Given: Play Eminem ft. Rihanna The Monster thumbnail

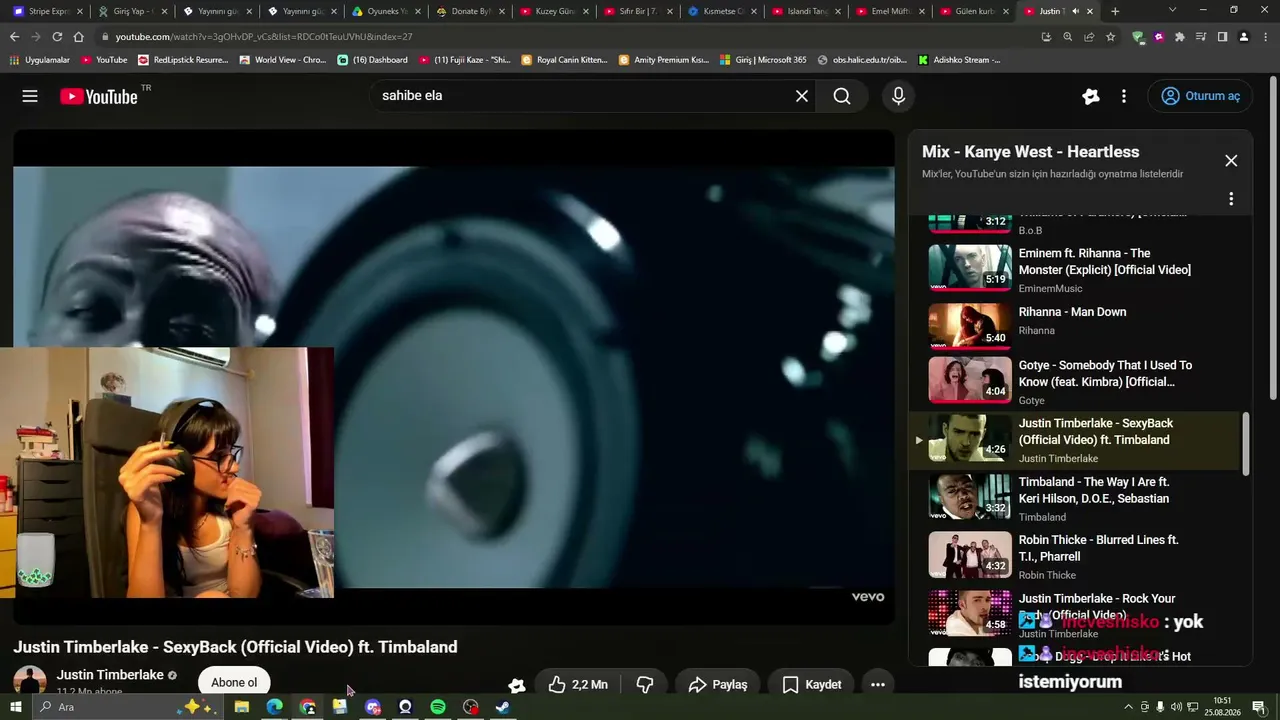Looking at the screenshot, I should 970,266.
